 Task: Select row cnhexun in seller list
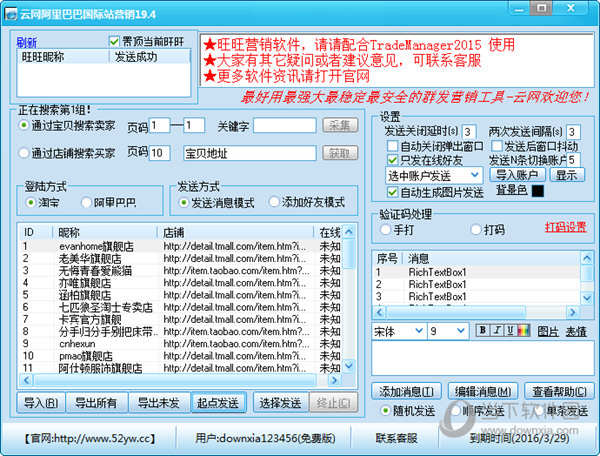181,344
